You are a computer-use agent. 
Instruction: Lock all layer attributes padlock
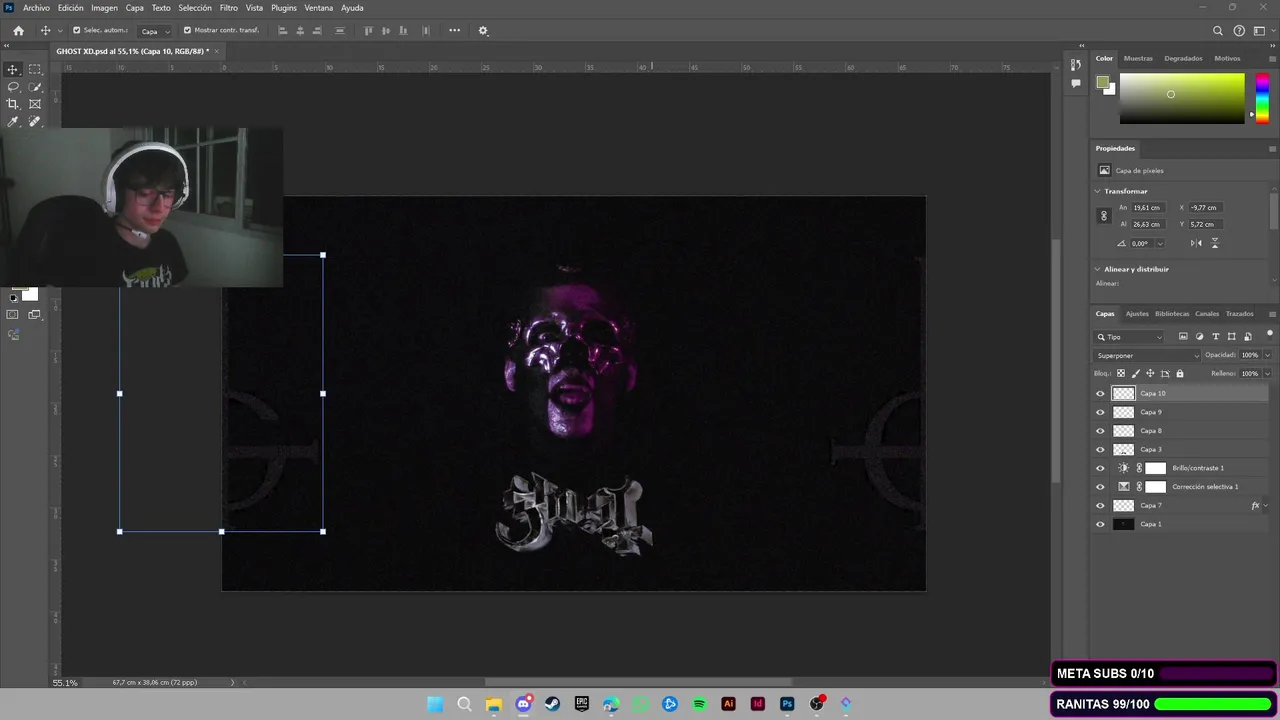tap(1180, 374)
